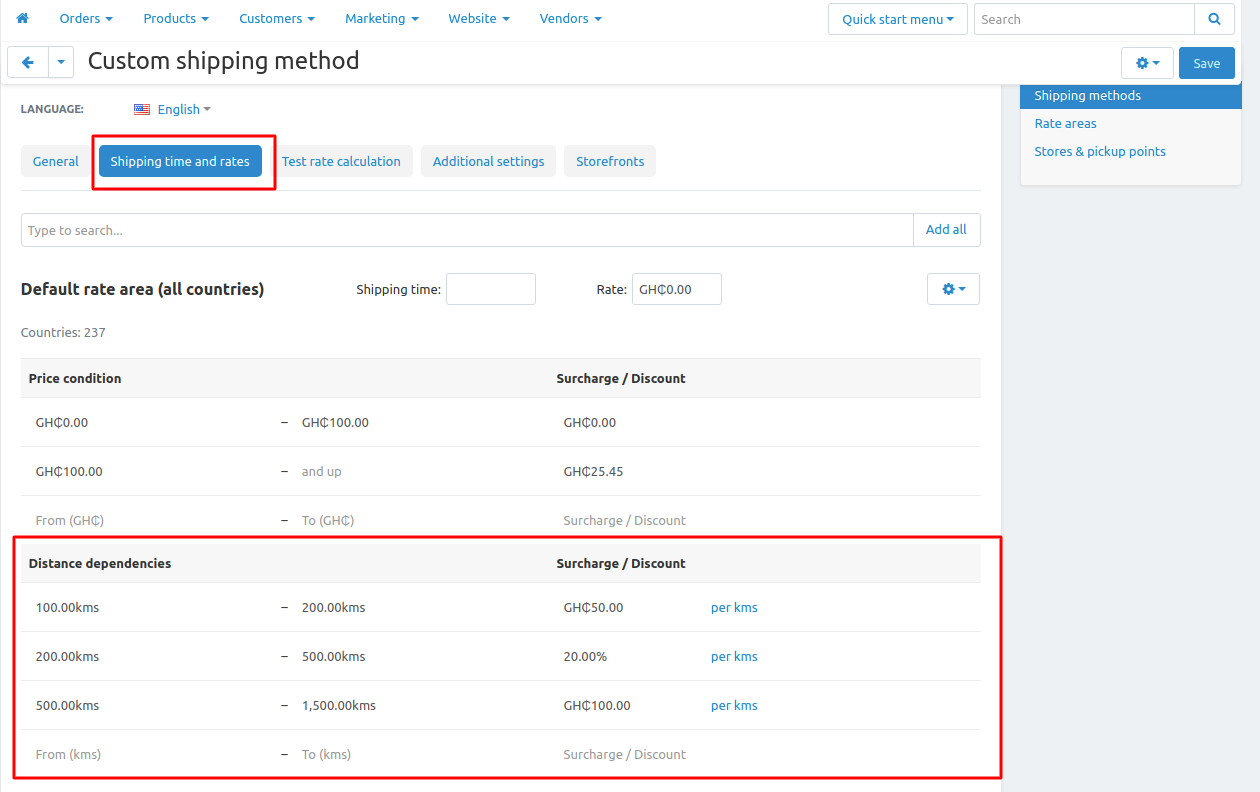Open the rate area gear options menu

click(953, 289)
